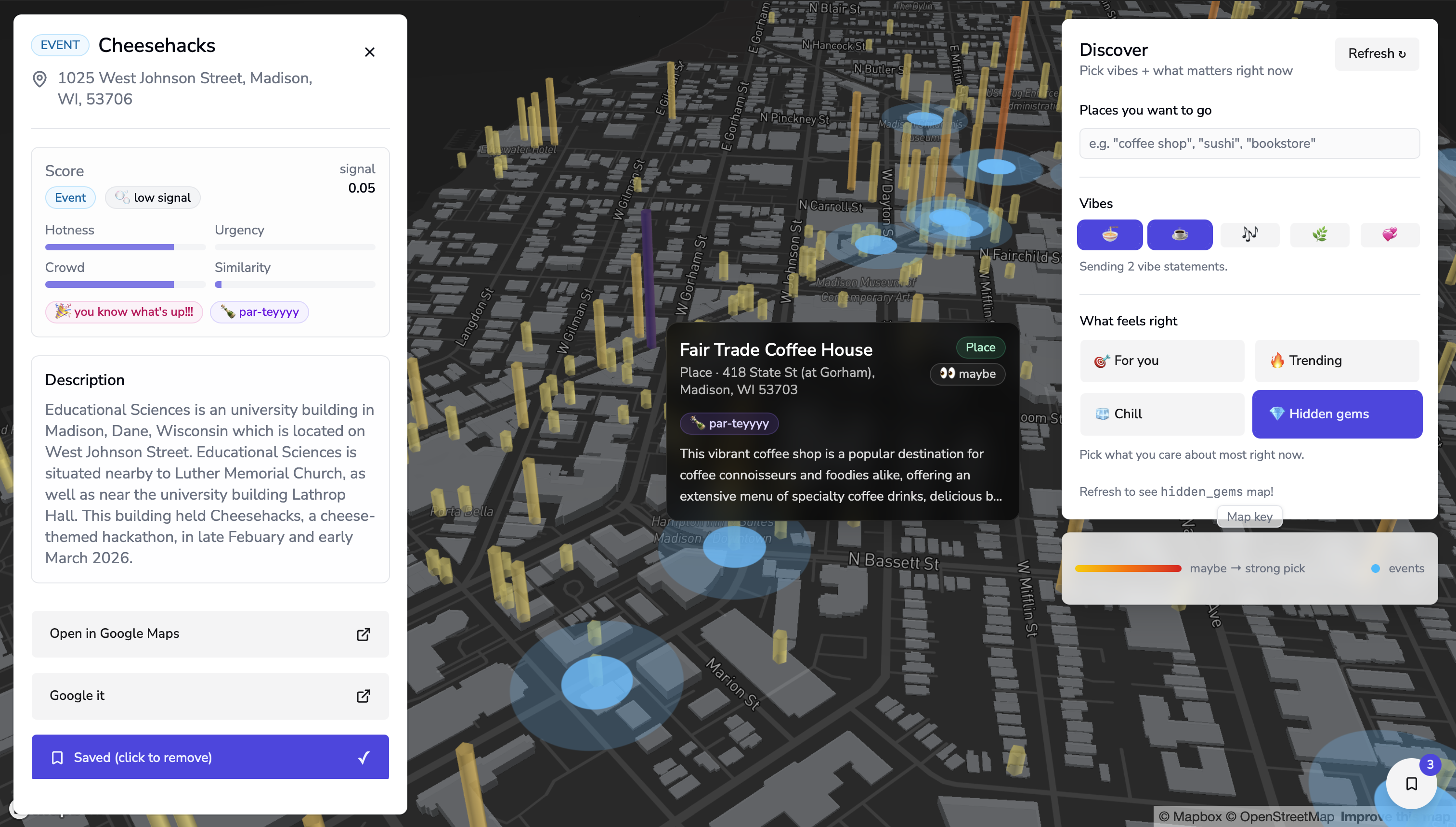
Task: Select the sparkling heart vibe
Action: 1389,234
